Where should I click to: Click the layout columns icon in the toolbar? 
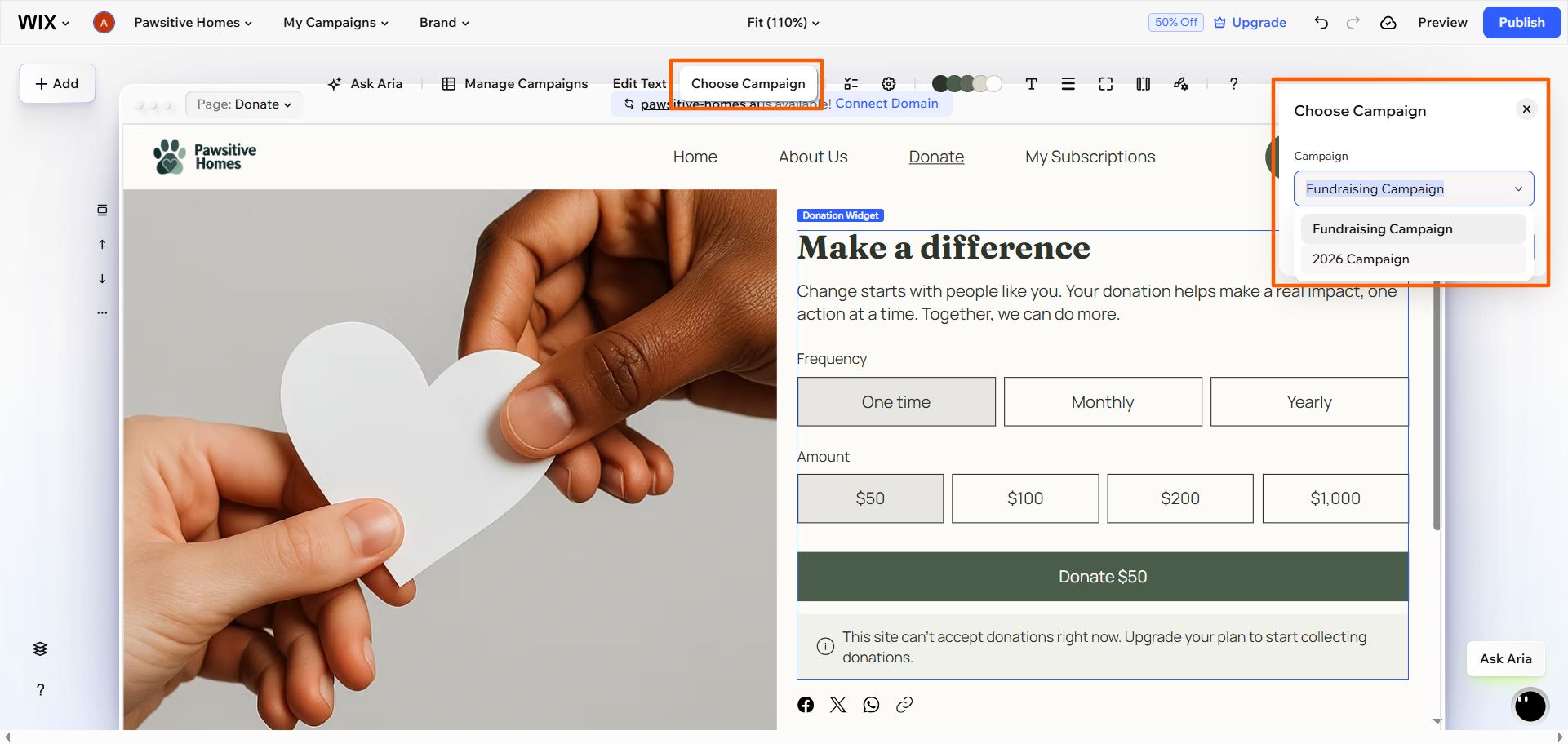coord(1143,83)
